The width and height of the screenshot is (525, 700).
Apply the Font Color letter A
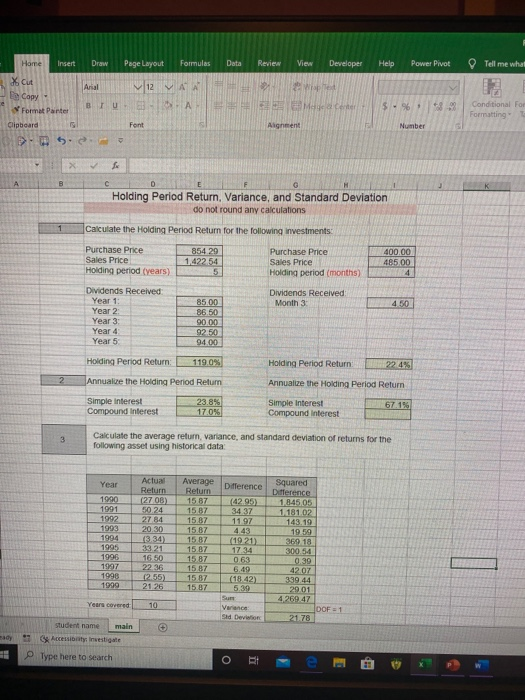(x=188, y=106)
